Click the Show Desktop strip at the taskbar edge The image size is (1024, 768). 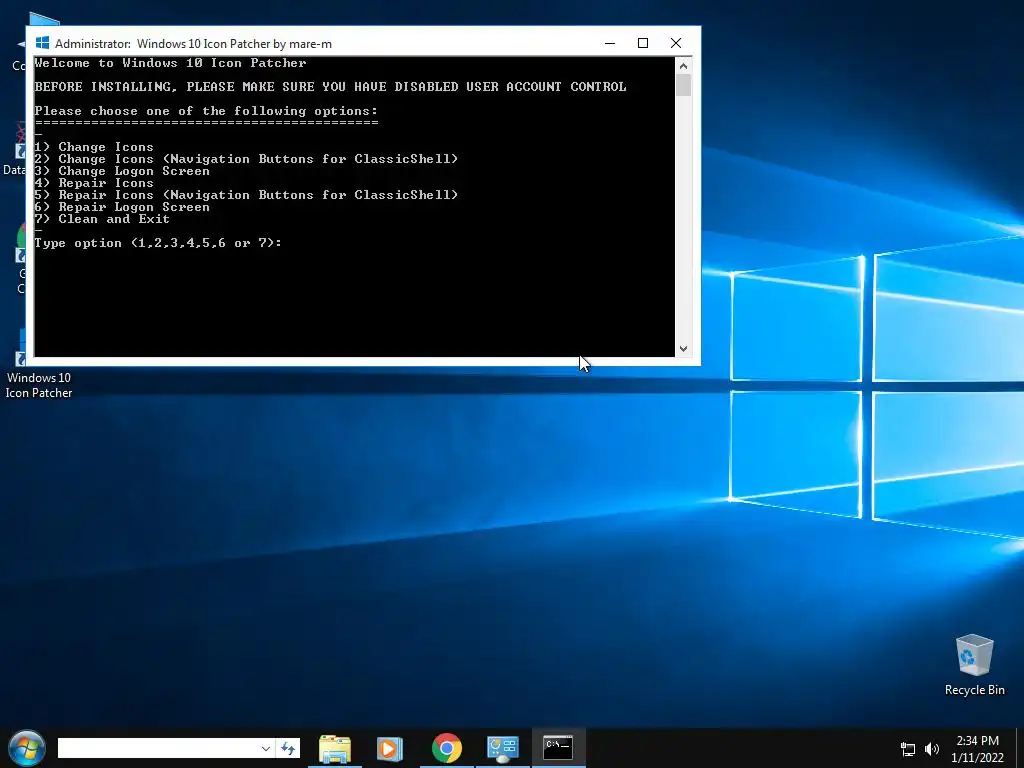point(1020,748)
